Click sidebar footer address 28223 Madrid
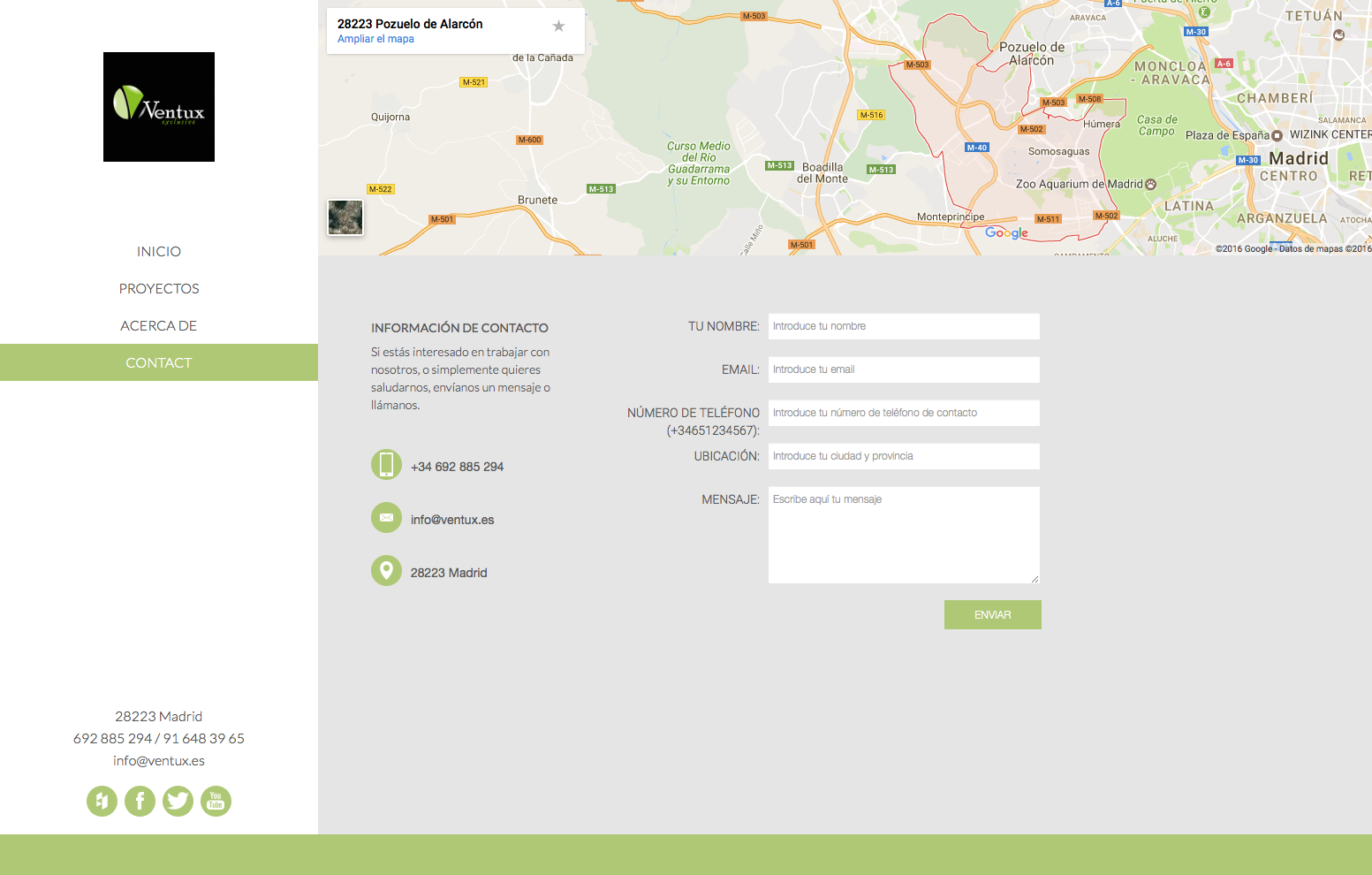 tap(159, 717)
